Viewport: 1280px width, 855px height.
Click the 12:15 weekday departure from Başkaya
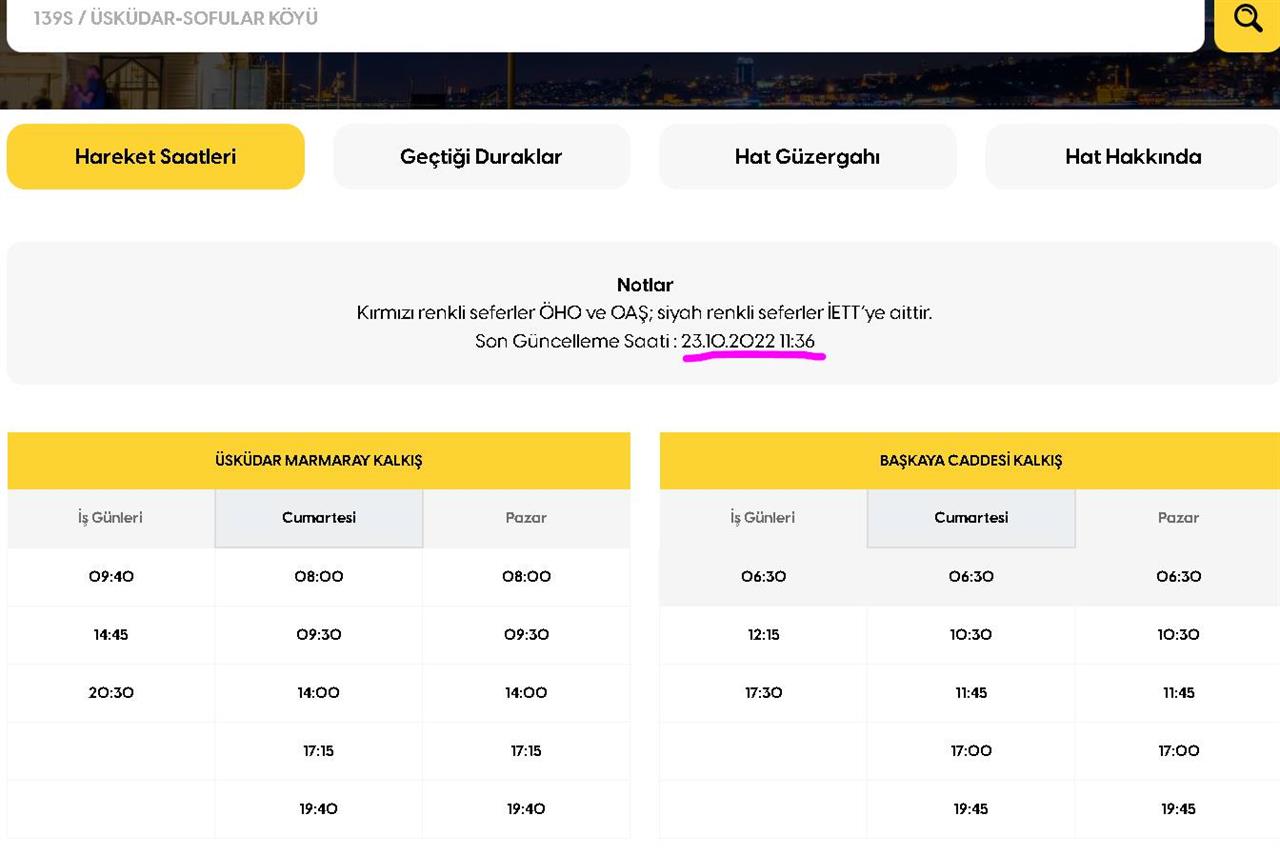point(763,634)
